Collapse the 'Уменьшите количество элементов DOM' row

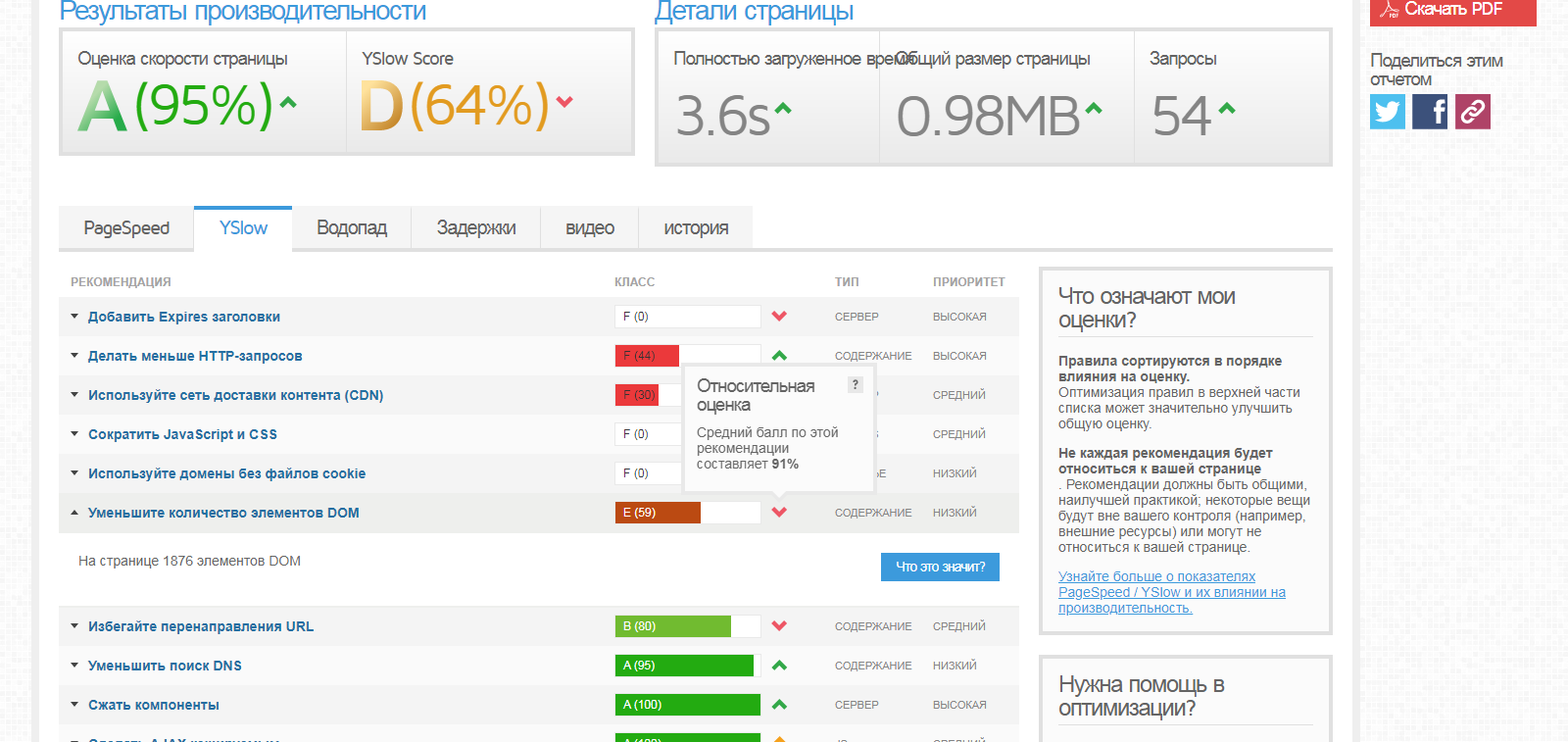(x=74, y=513)
